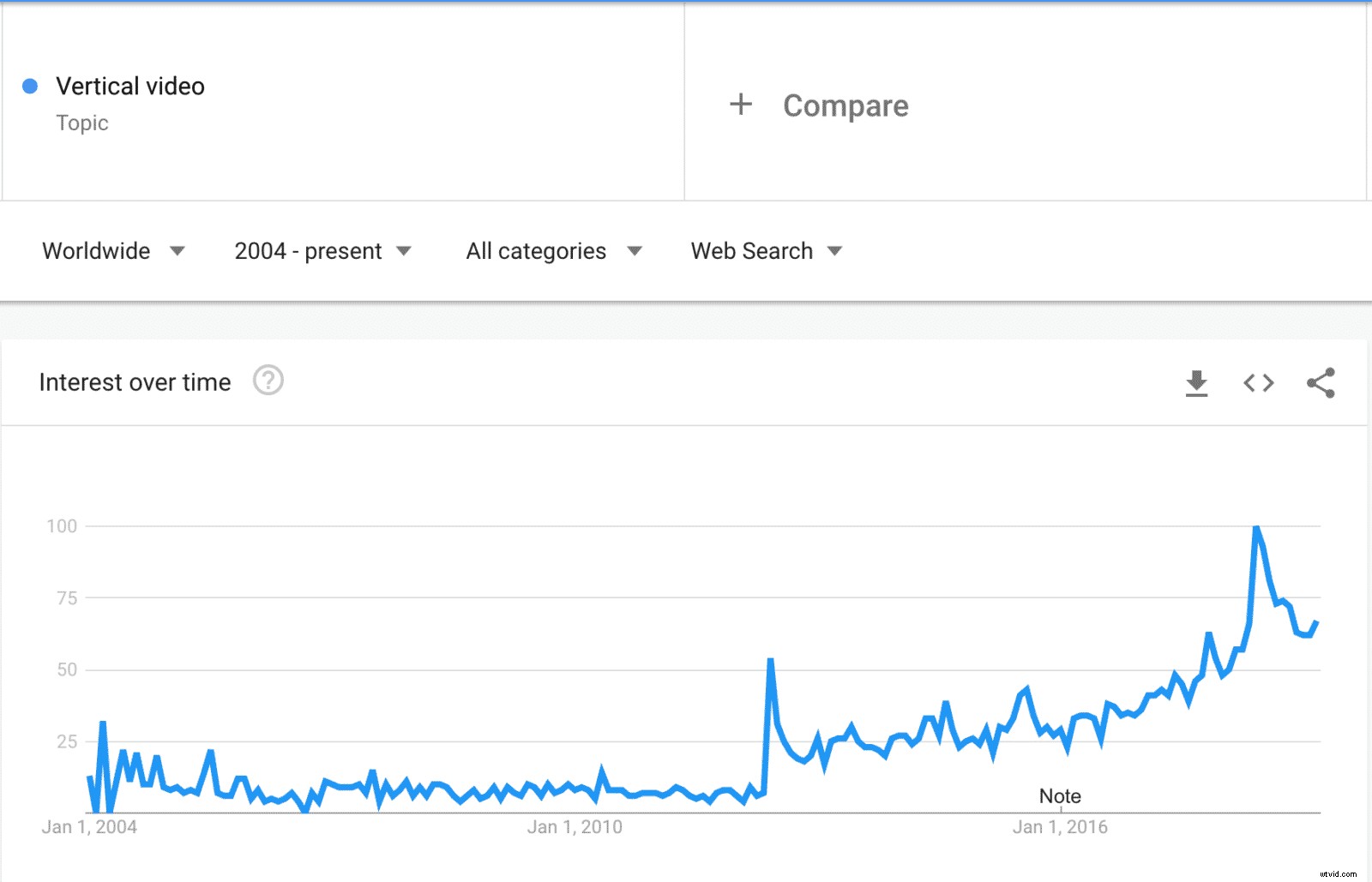Click the Jan 1, 2010 axis label
This screenshot has width=1372, height=882.
(x=575, y=827)
